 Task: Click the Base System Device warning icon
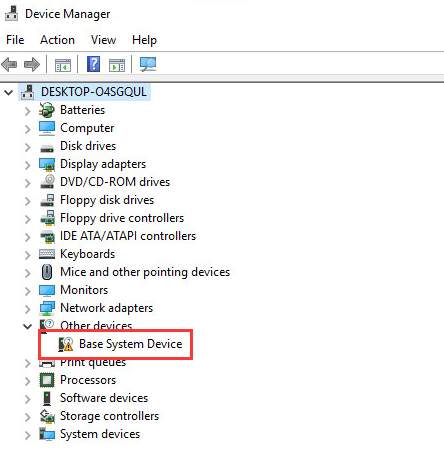pyautogui.click(x=66, y=344)
